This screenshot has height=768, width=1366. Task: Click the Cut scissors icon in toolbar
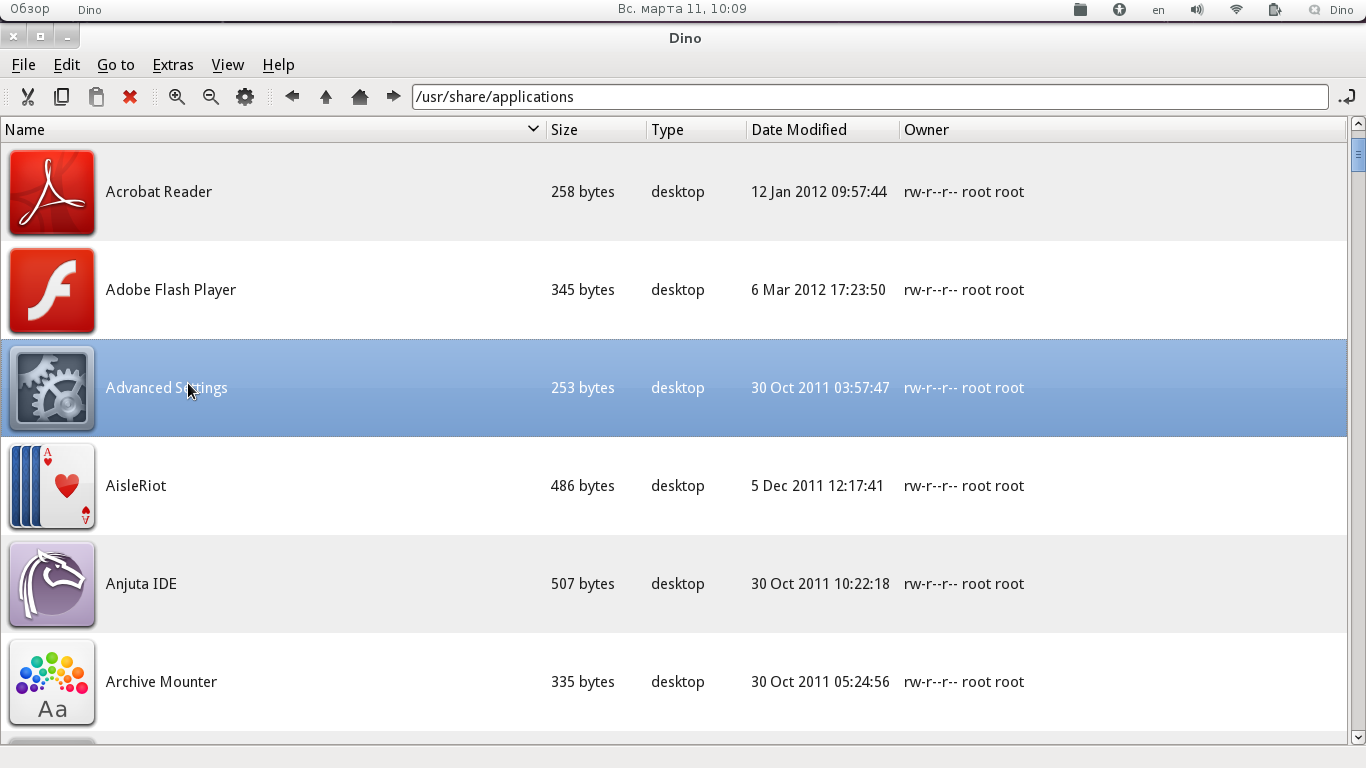(x=28, y=97)
